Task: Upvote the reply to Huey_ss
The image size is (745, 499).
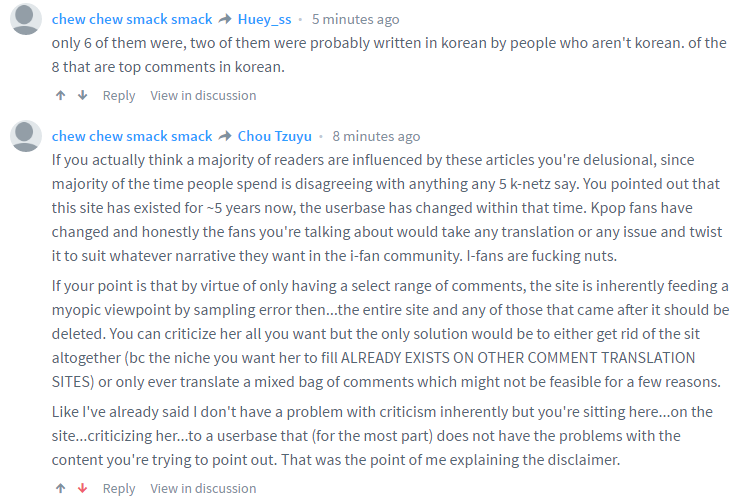Action: 61,96
